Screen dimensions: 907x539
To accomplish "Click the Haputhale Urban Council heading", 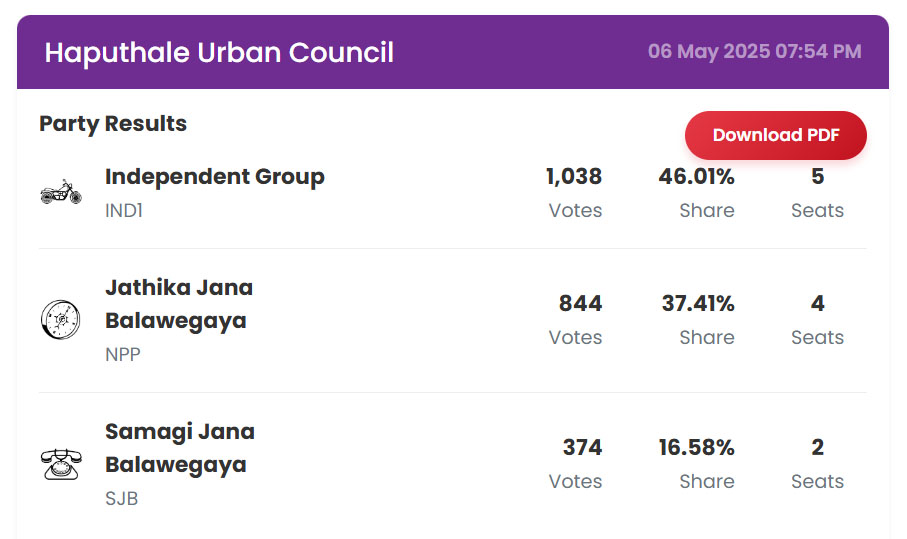I will [219, 53].
